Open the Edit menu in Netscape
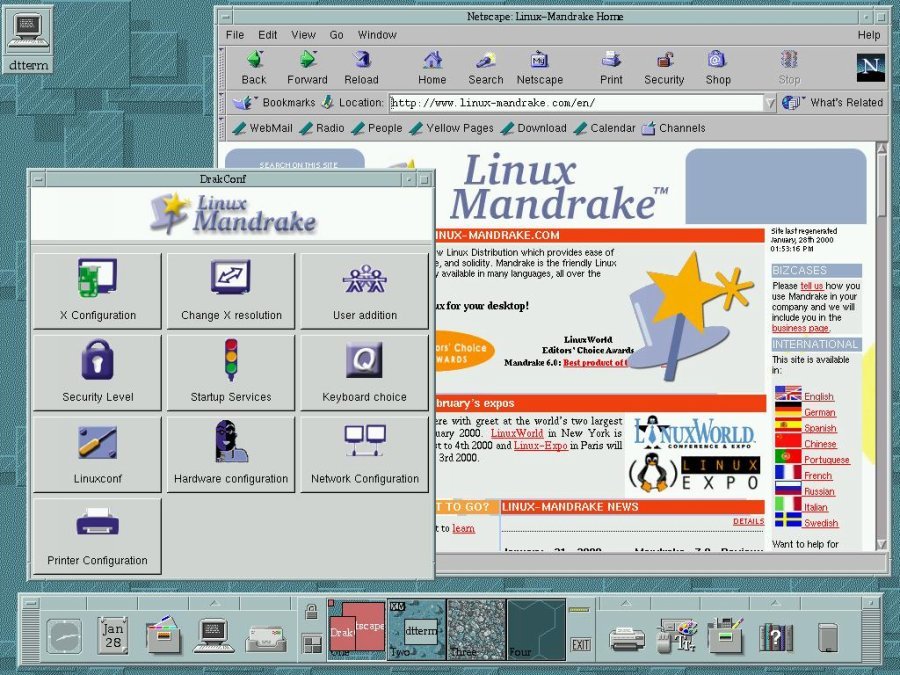Viewport: 900px width, 675px height. [x=267, y=35]
